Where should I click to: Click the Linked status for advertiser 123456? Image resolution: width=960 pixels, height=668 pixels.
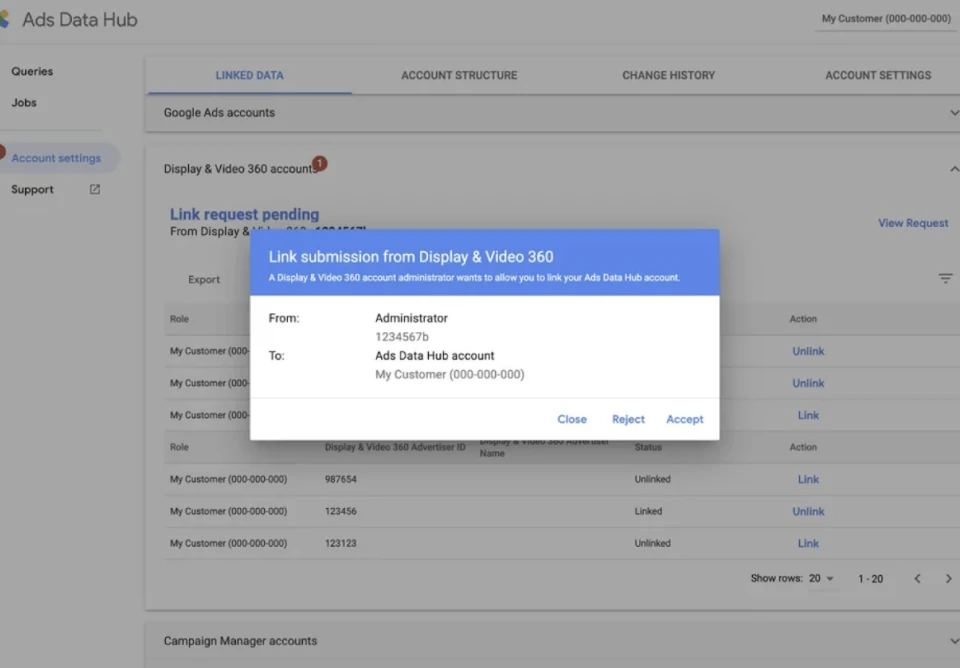coord(648,511)
